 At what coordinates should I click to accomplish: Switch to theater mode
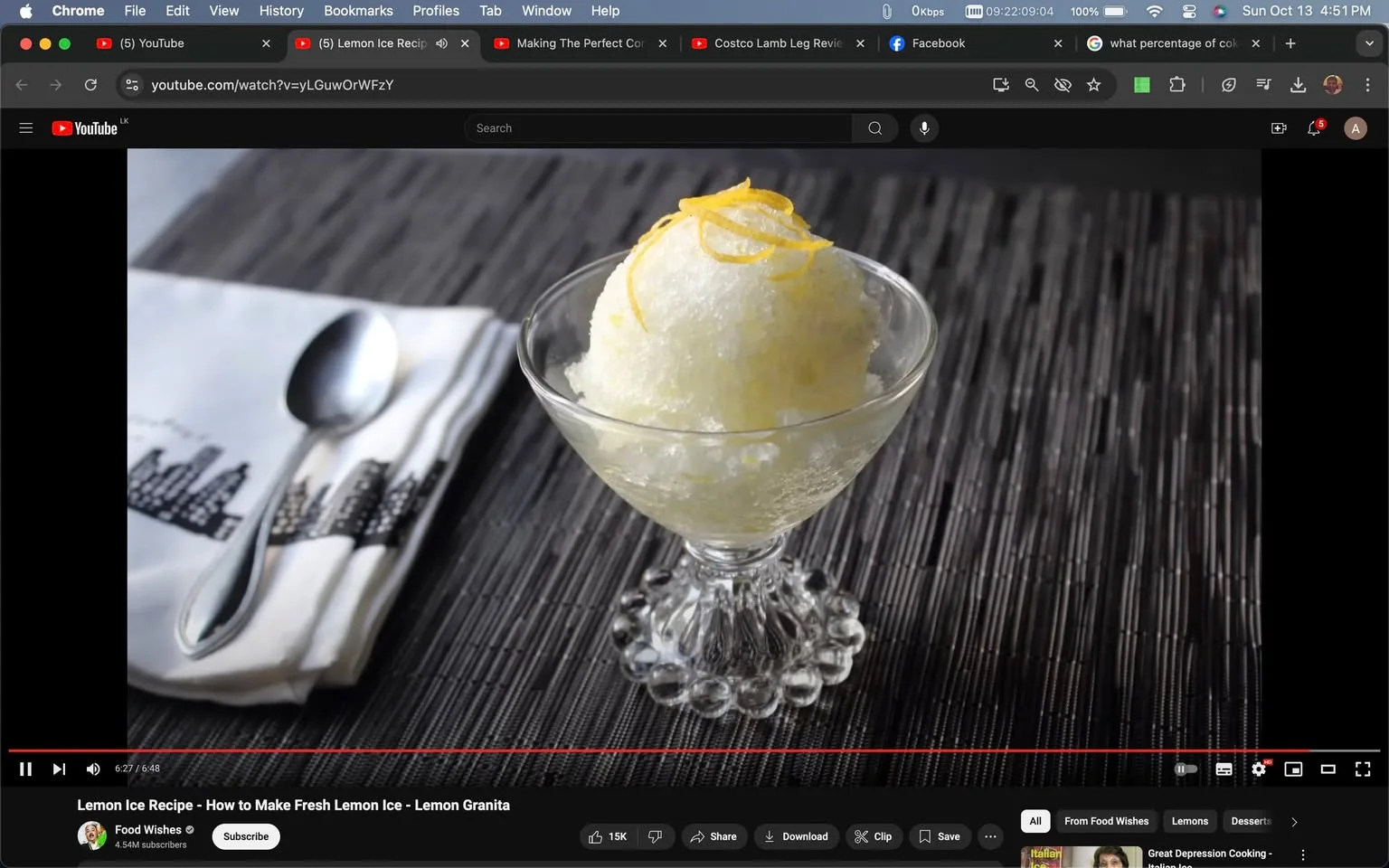tap(1328, 769)
